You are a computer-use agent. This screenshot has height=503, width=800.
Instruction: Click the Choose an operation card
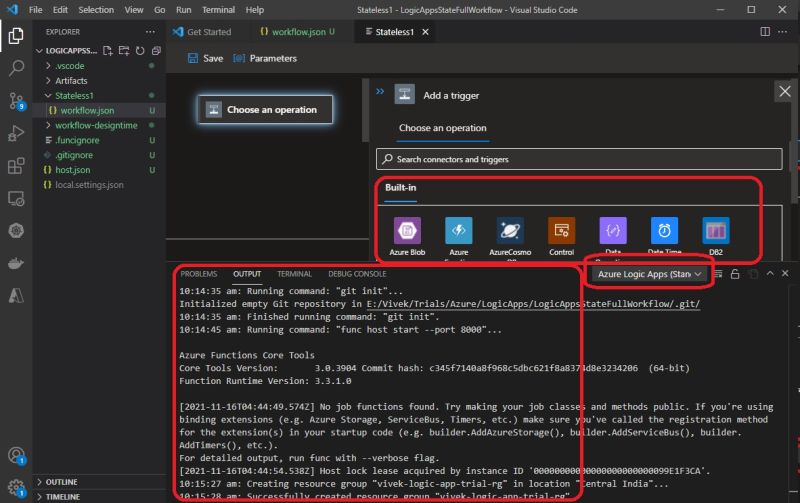(265, 109)
